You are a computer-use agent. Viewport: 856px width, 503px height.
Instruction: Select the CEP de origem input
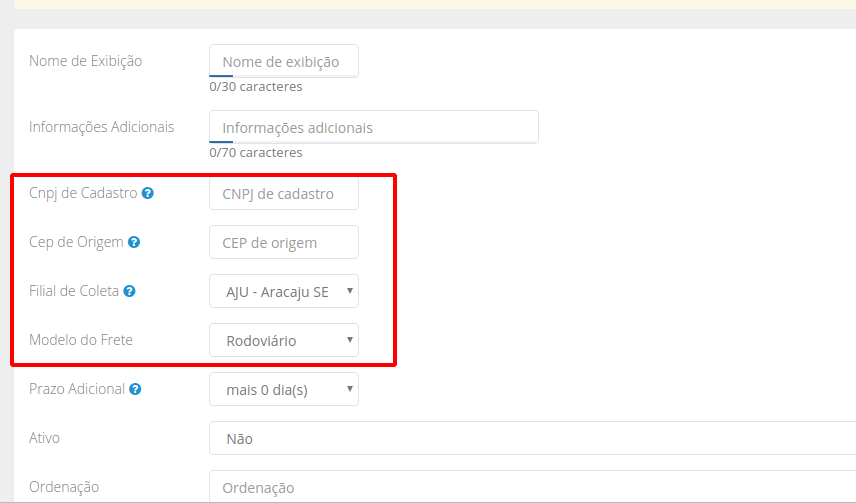[x=284, y=242]
